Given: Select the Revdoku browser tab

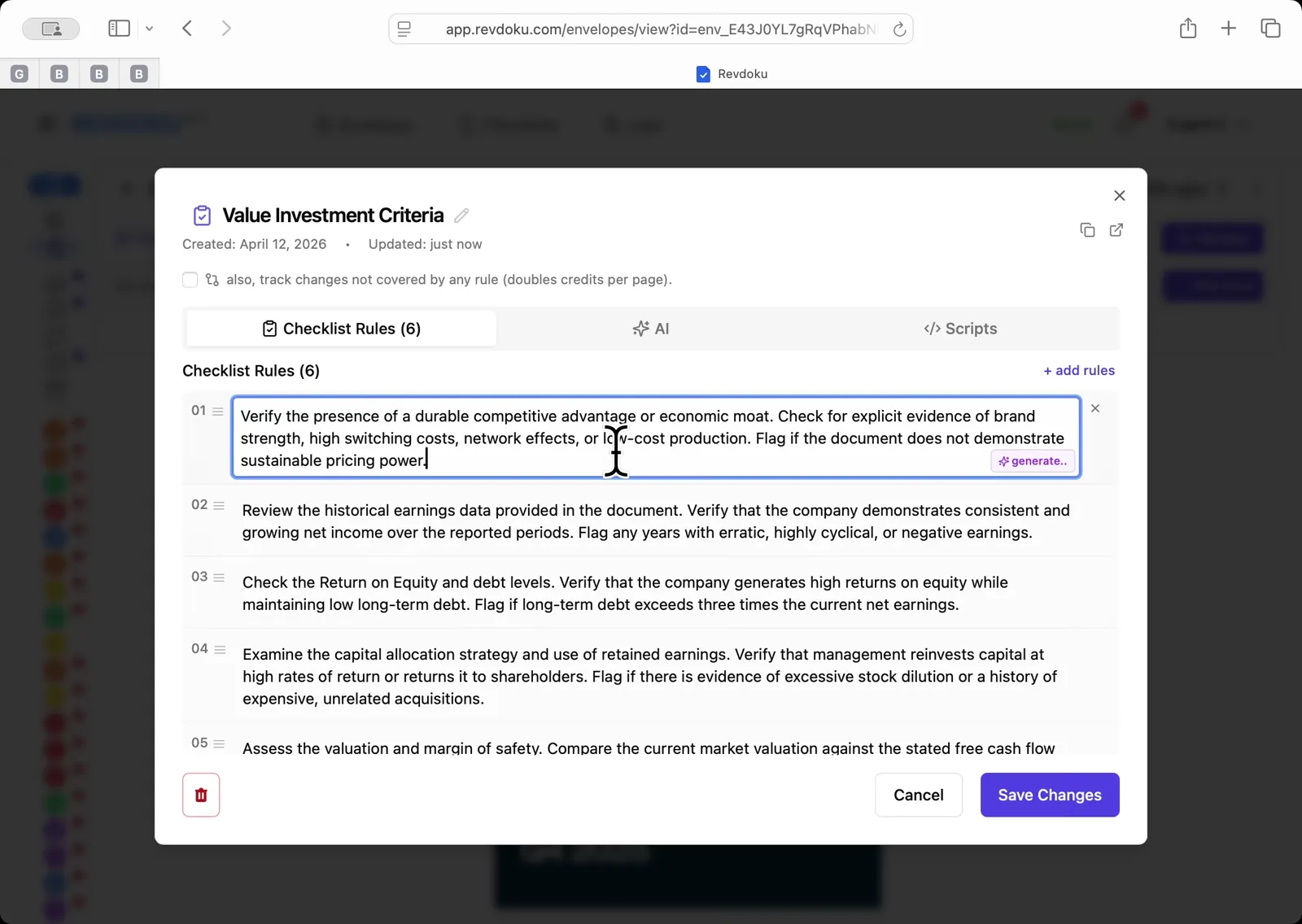Looking at the screenshot, I should pos(731,73).
